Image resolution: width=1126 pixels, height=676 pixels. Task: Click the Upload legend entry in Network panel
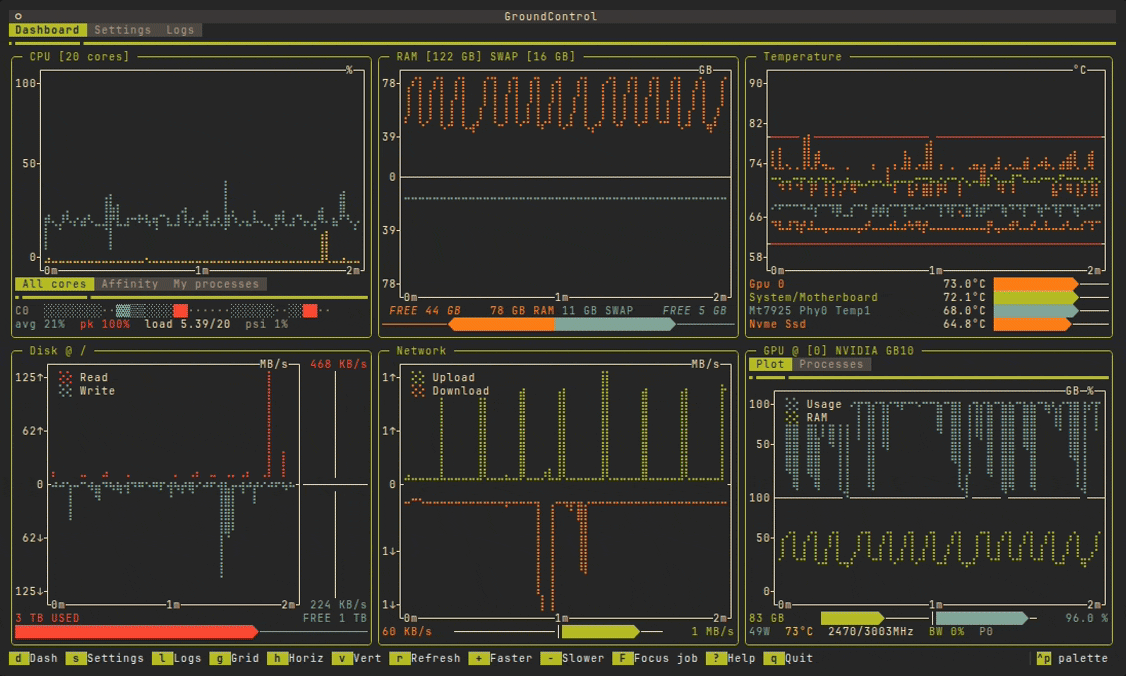pos(443,378)
